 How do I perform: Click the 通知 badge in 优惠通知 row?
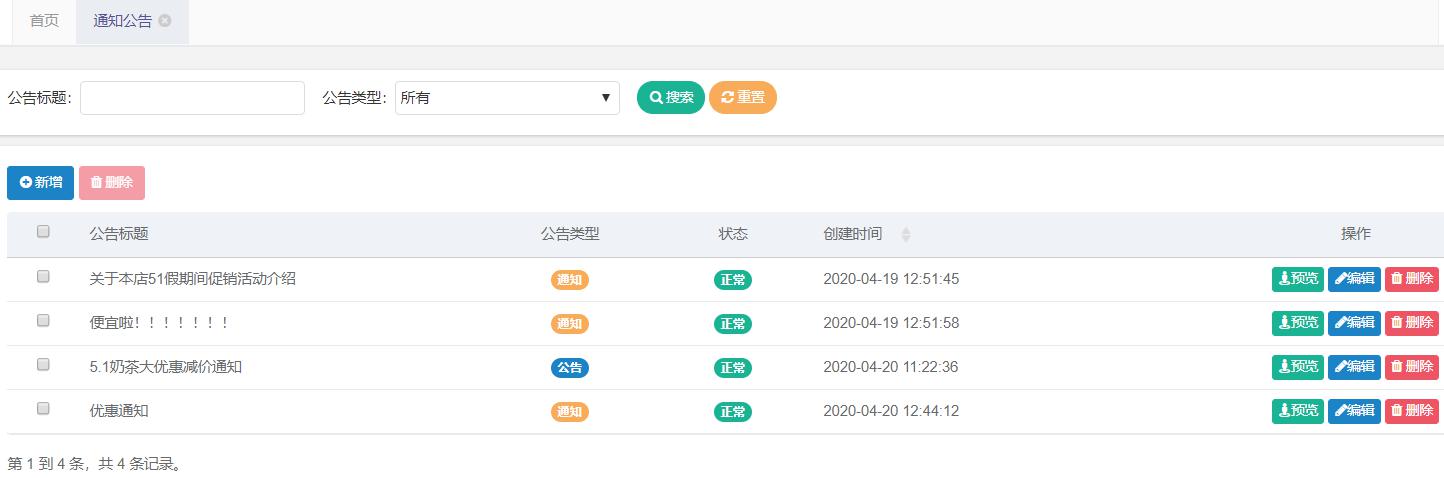[x=570, y=412]
